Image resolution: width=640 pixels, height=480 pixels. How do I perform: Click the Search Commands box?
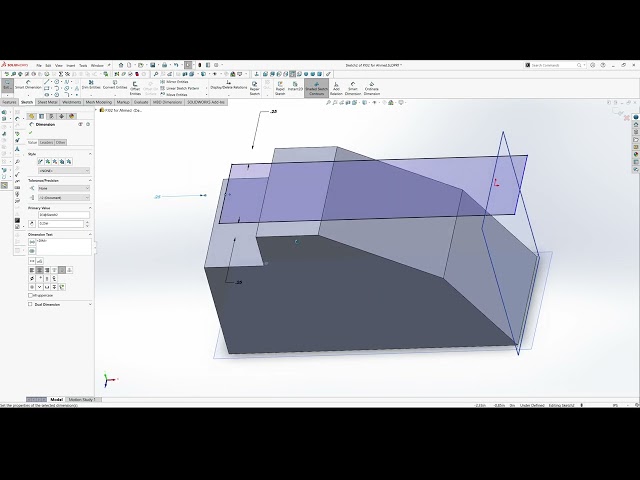(x=555, y=65)
